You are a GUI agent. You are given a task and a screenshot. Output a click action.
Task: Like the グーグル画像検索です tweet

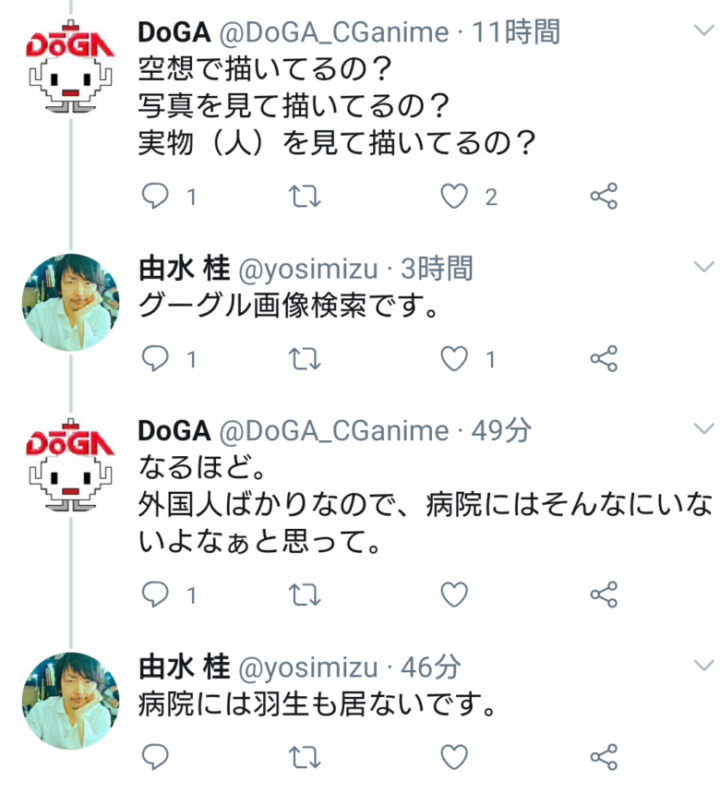(x=455, y=358)
